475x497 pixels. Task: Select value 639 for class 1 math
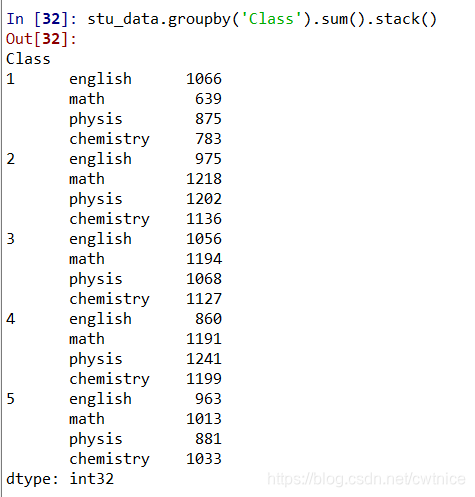coord(208,99)
